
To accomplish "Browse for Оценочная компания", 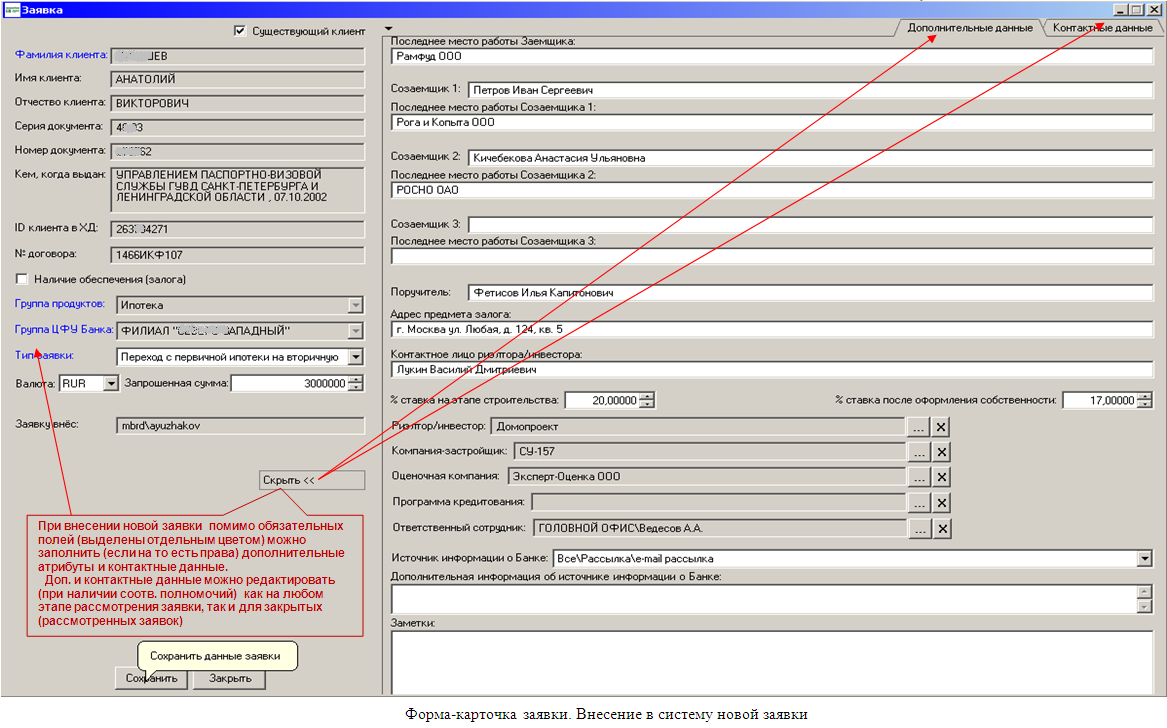I will 918,477.
